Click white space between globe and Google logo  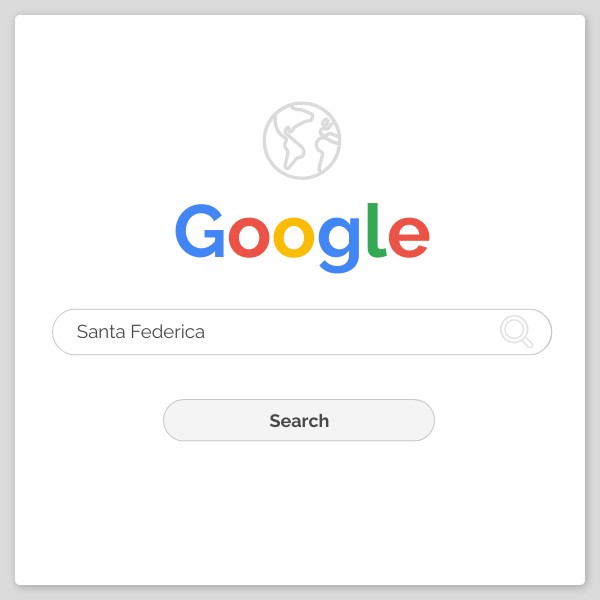pos(302,191)
